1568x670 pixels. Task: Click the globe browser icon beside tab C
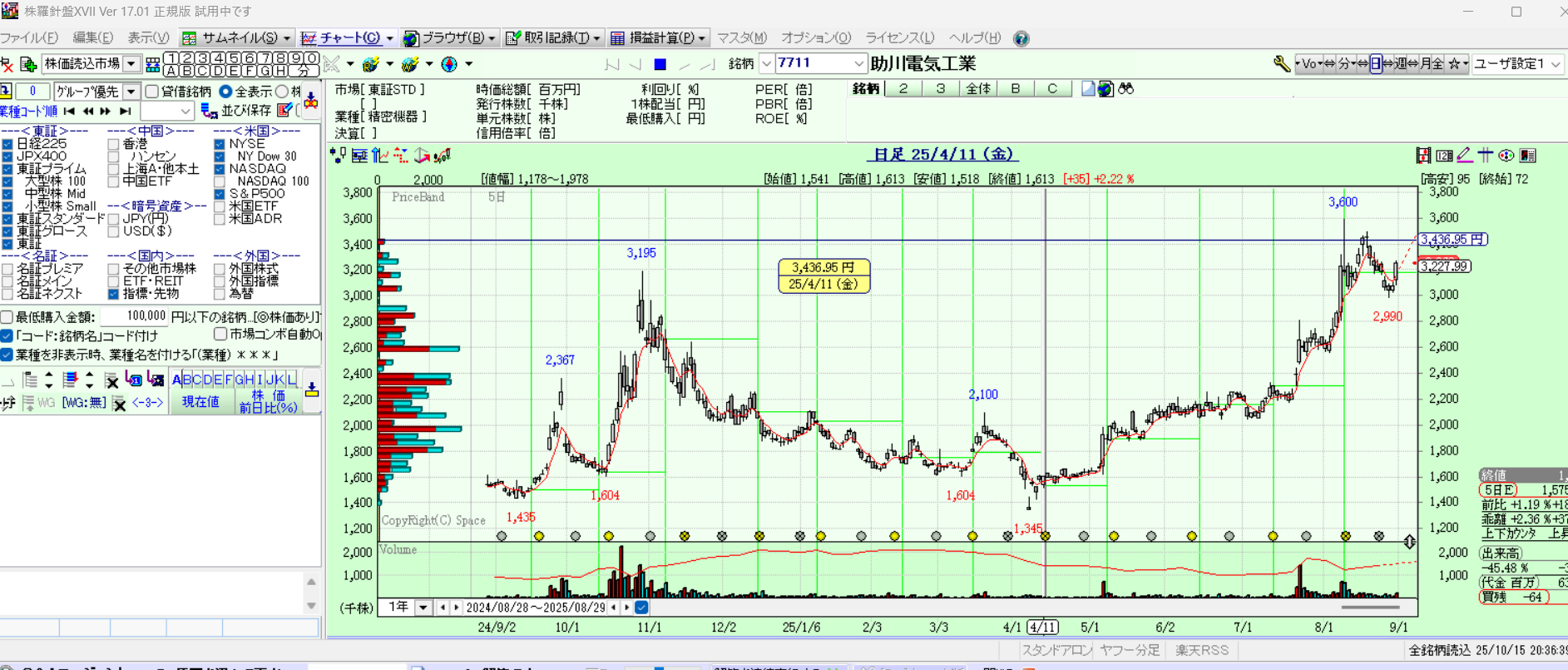1106,89
